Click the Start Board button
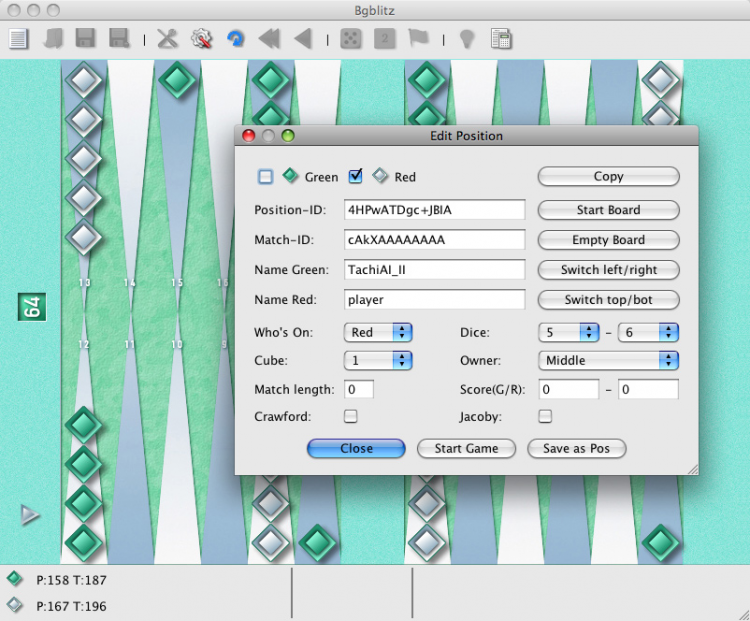This screenshot has width=750, height=621. tap(608, 210)
